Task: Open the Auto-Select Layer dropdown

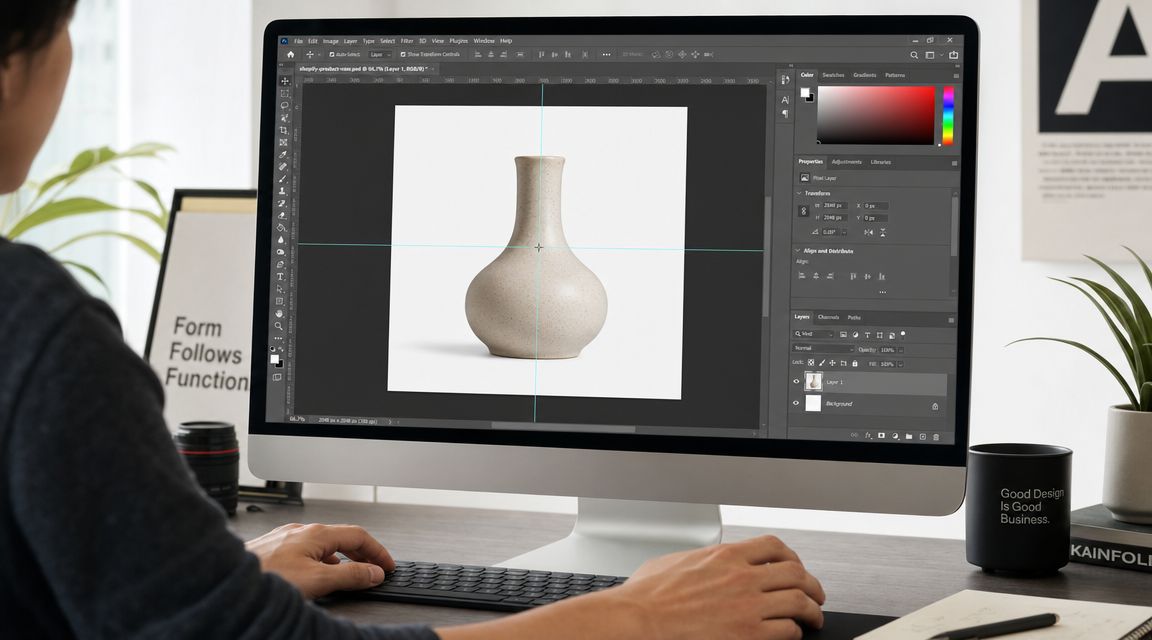Action: (x=380, y=54)
